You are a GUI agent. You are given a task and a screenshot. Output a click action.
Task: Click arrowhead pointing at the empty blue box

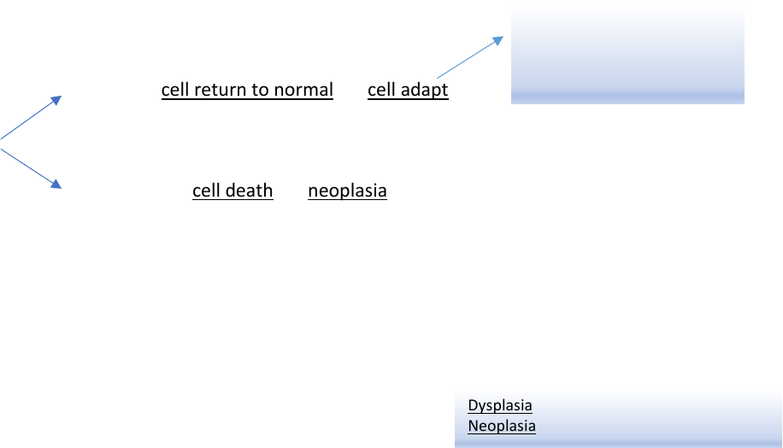498,40
